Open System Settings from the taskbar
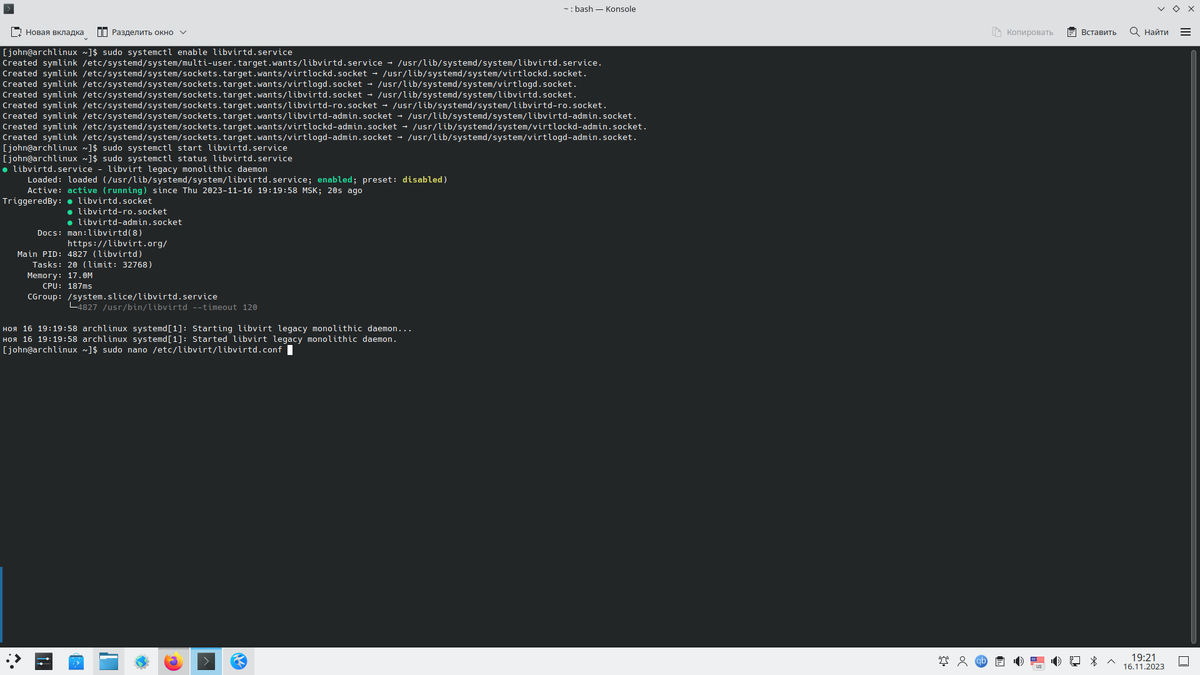This screenshot has height=675, width=1200. click(44, 661)
